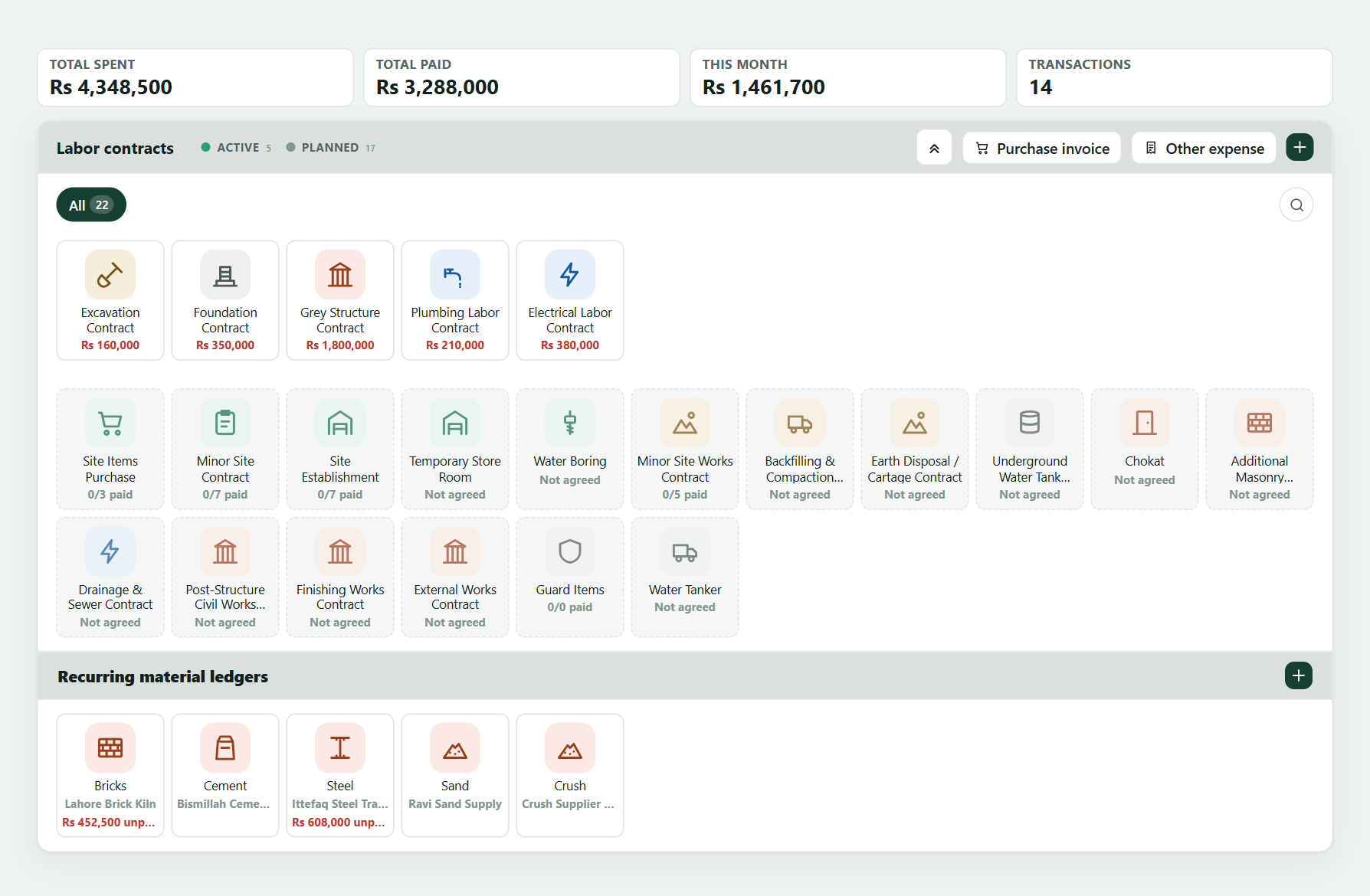Filter by ACTIVE status
This screenshot has width=1370, height=896.
click(236, 148)
